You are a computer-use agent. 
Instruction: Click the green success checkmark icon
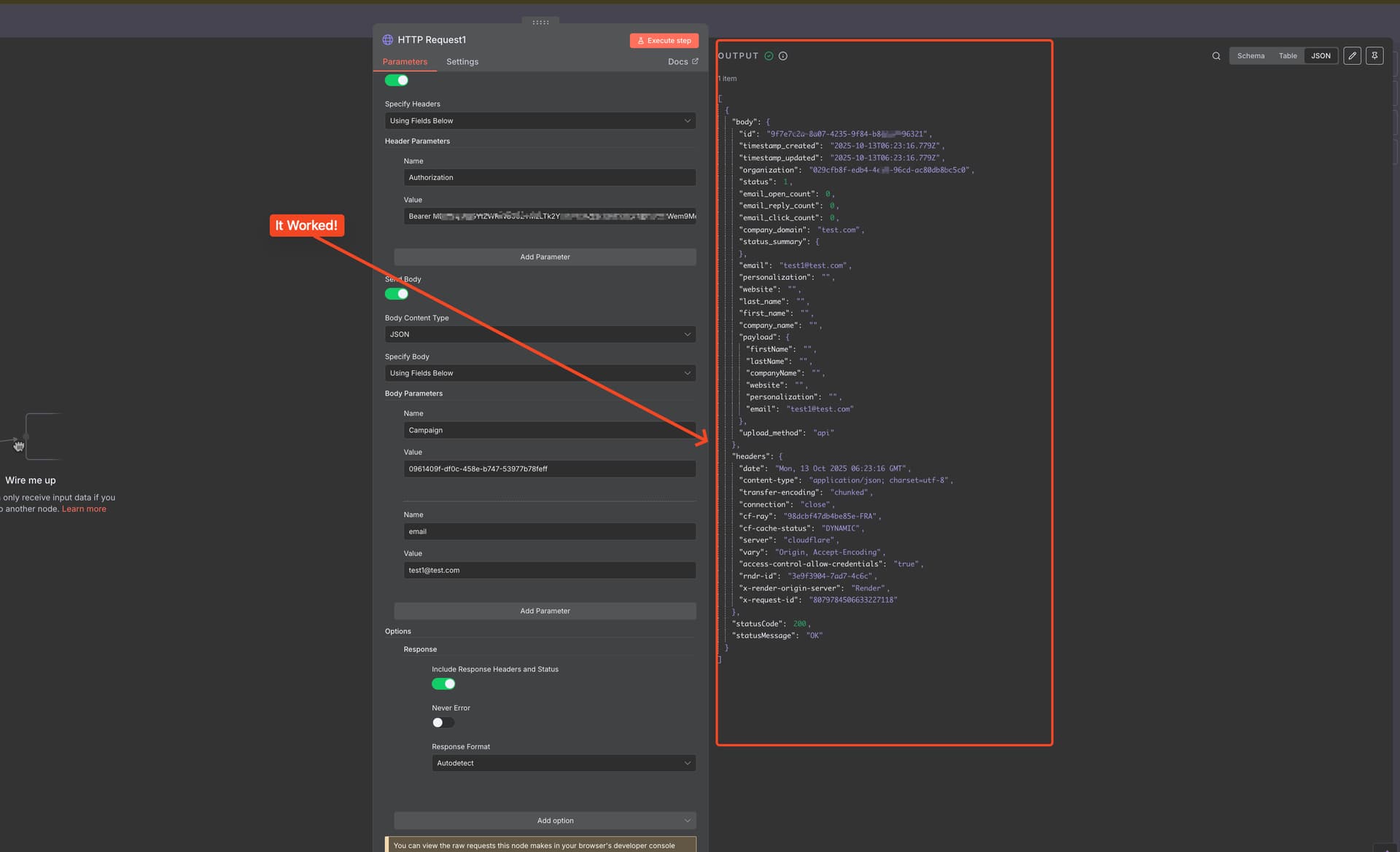pyautogui.click(x=769, y=56)
